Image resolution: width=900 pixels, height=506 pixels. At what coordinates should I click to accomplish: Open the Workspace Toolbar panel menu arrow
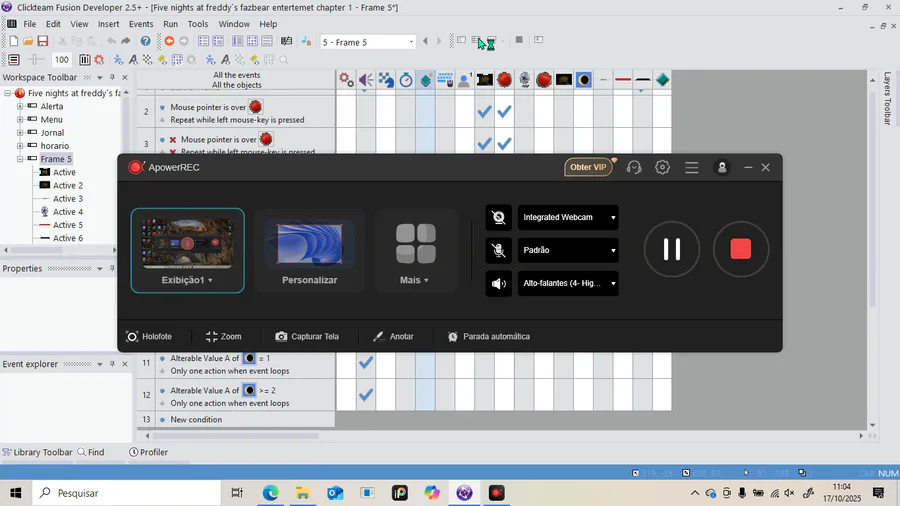(99, 77)
